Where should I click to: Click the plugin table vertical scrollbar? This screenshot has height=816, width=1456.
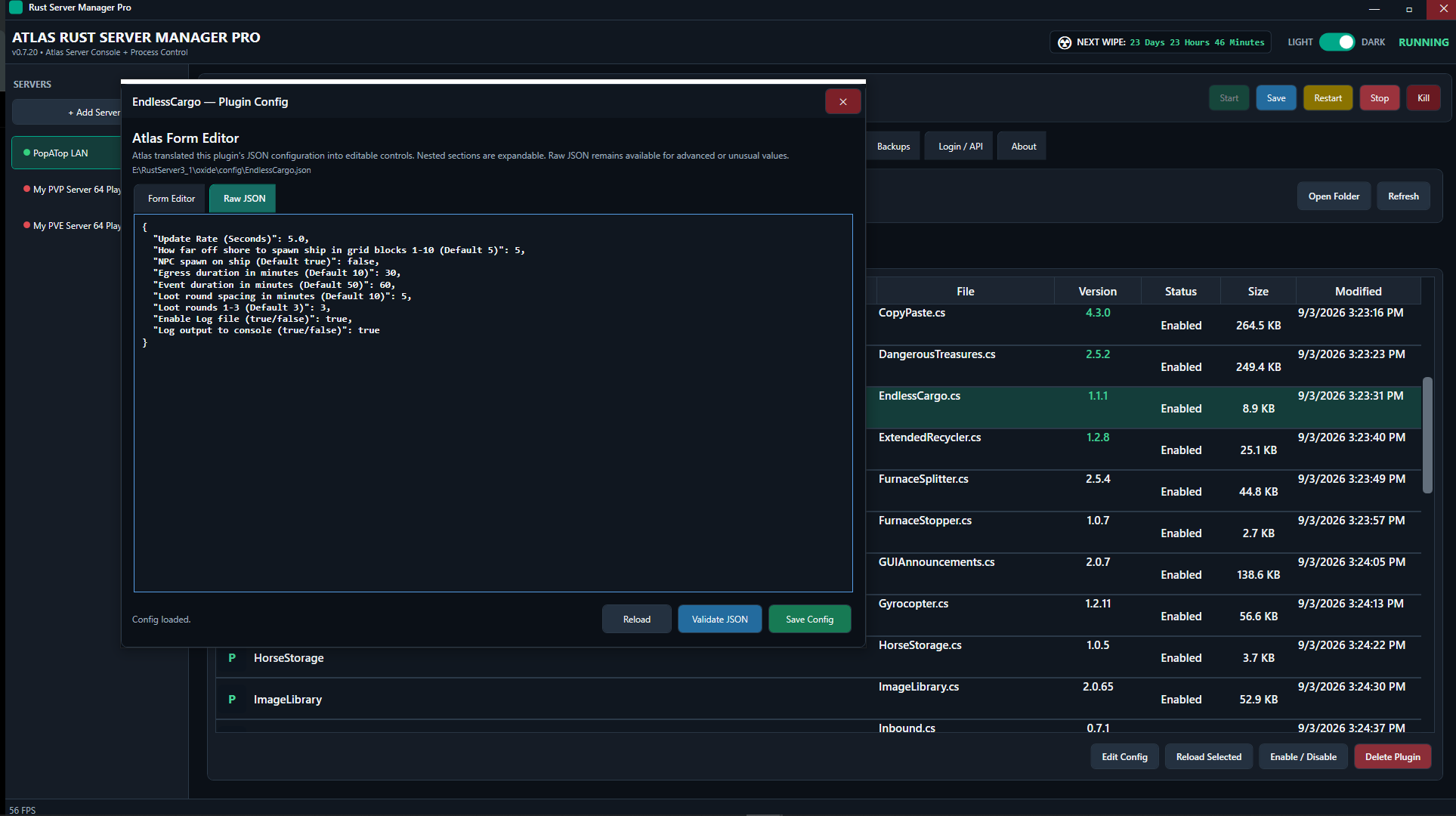[x=1427, y=435]
